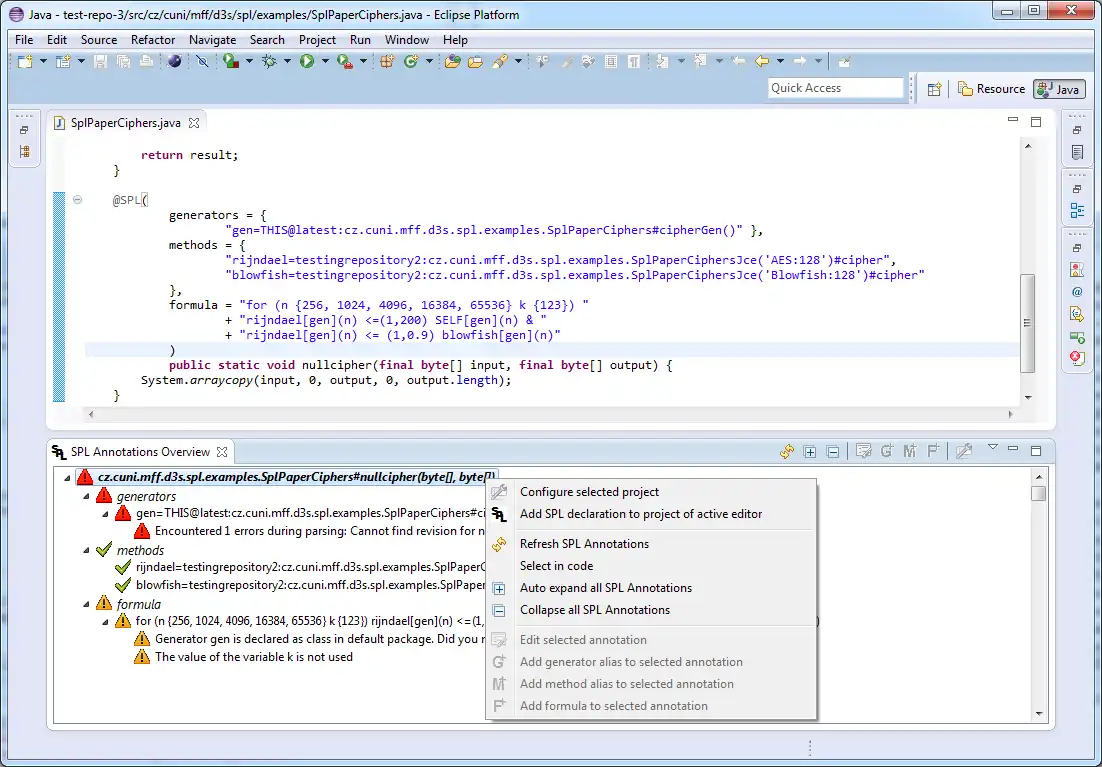This screenshot has width=1102, height=767.
Task: Switch to the Resource perspective
Action: click(991, 89)
